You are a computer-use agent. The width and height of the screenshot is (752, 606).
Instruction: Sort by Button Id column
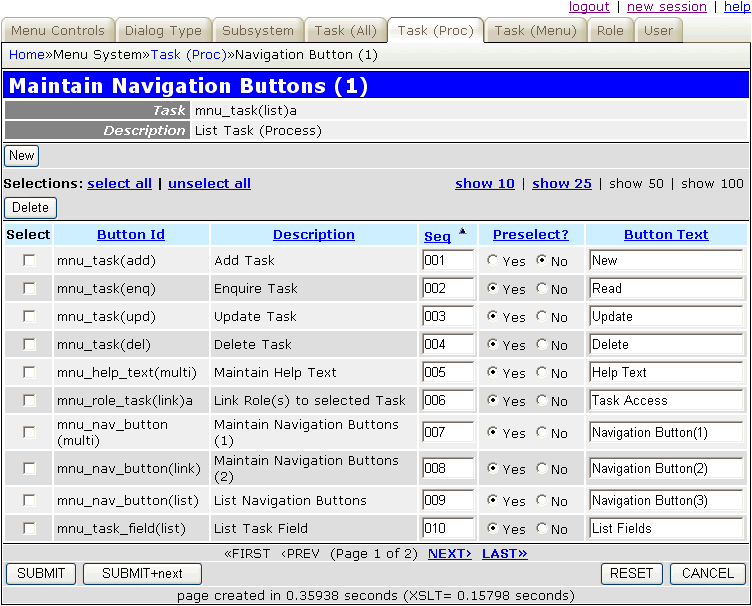pos(131,234)
